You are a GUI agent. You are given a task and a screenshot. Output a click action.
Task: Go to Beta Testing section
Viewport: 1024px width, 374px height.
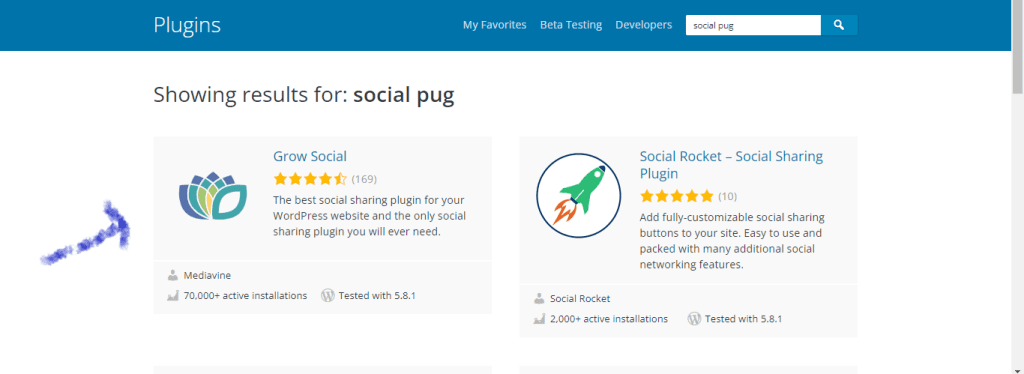(x=571, y=25)
